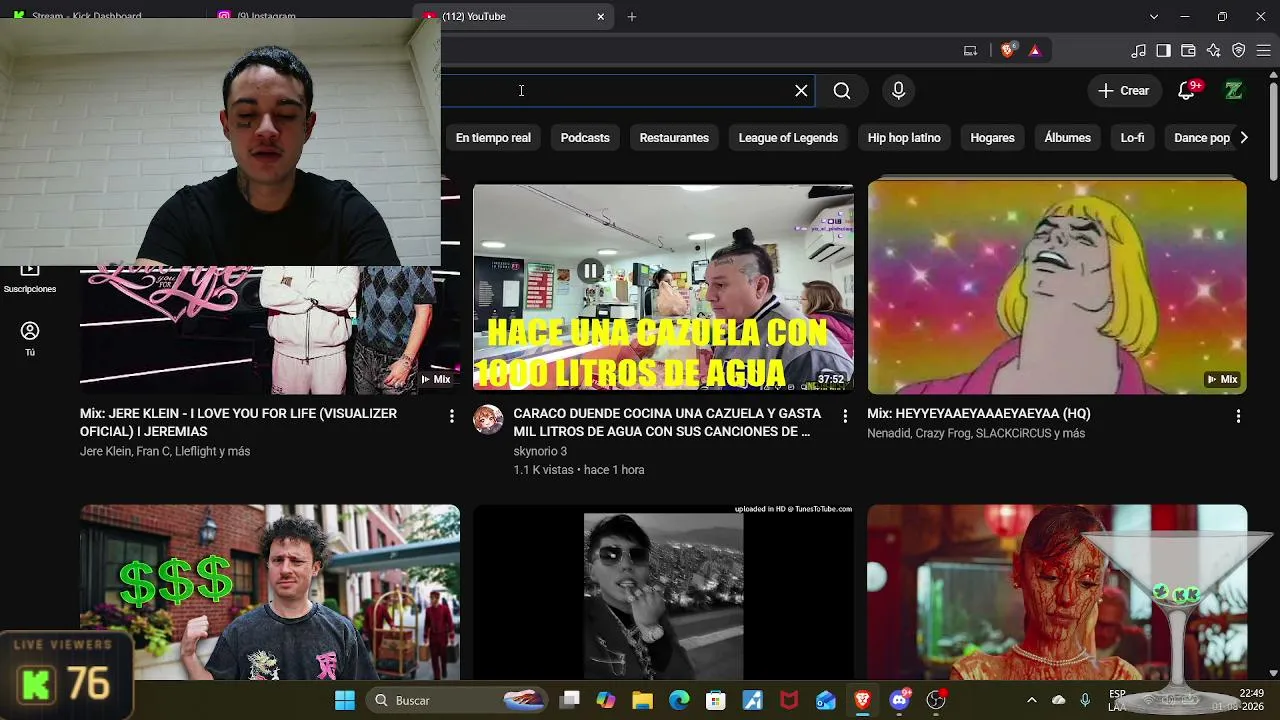1280x720 pixels.
Task: Open the skynorio 3 channel avatar
Action: click(488, 419)
